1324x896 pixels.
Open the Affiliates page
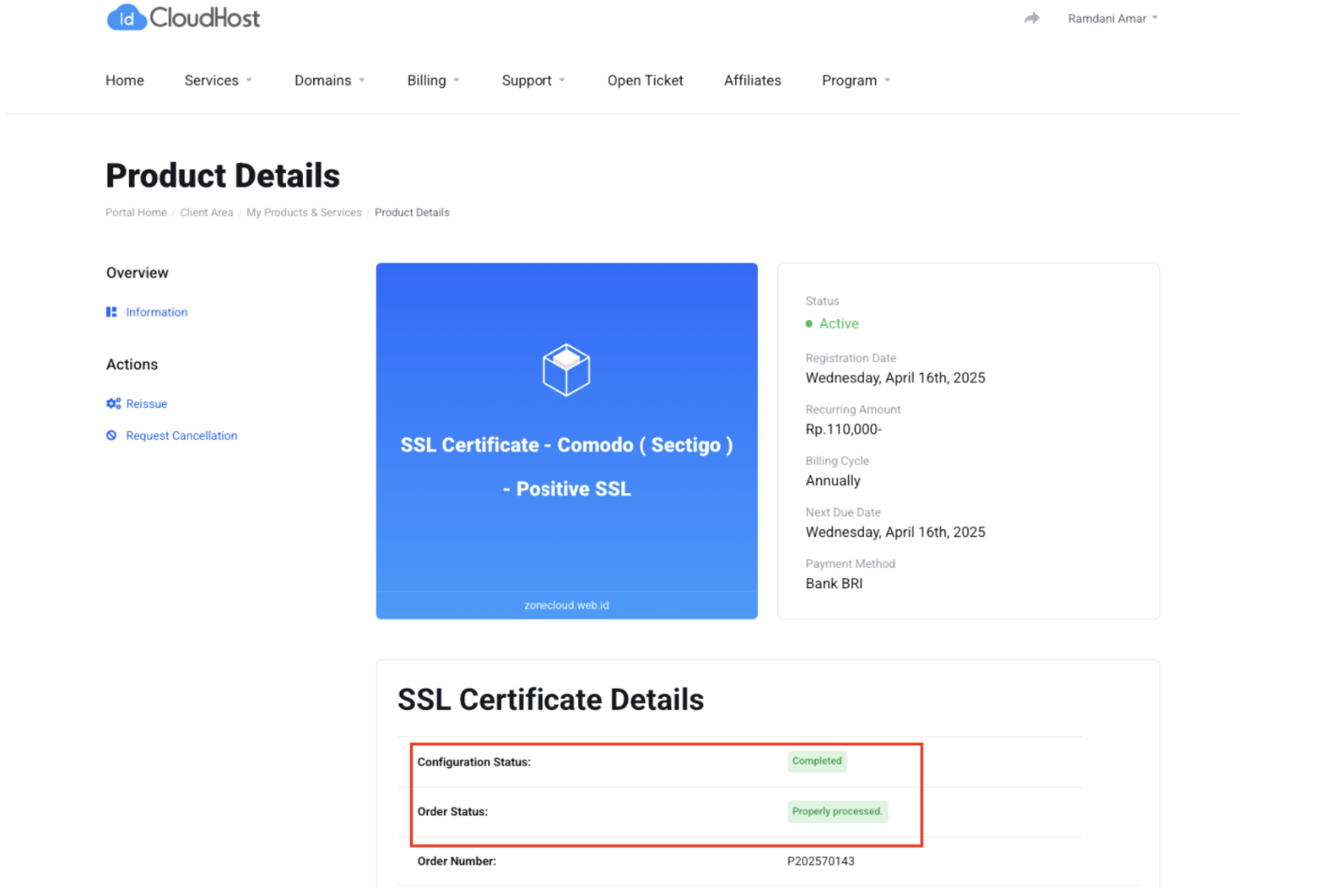pos(752,80)
